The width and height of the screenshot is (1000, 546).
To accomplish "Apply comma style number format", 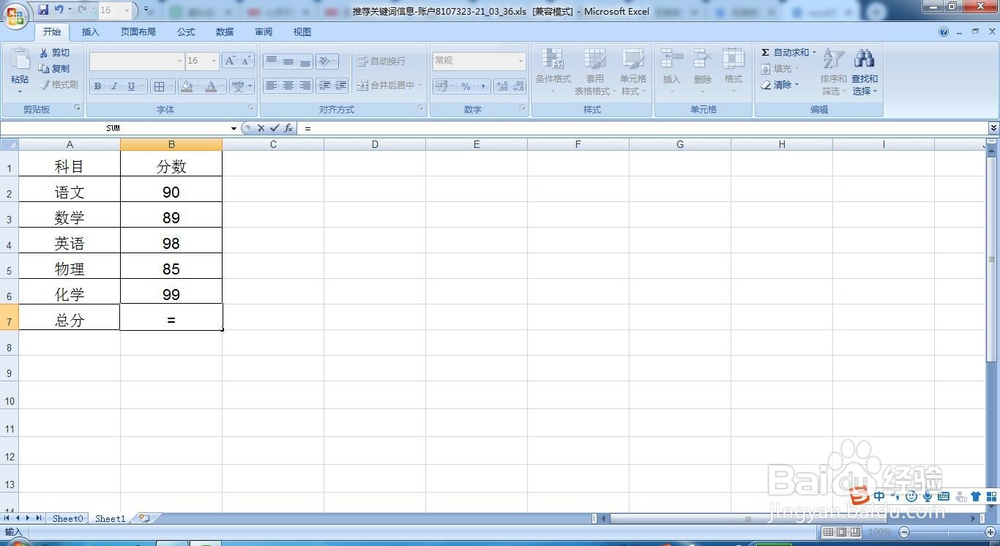I will click(483, 86).
